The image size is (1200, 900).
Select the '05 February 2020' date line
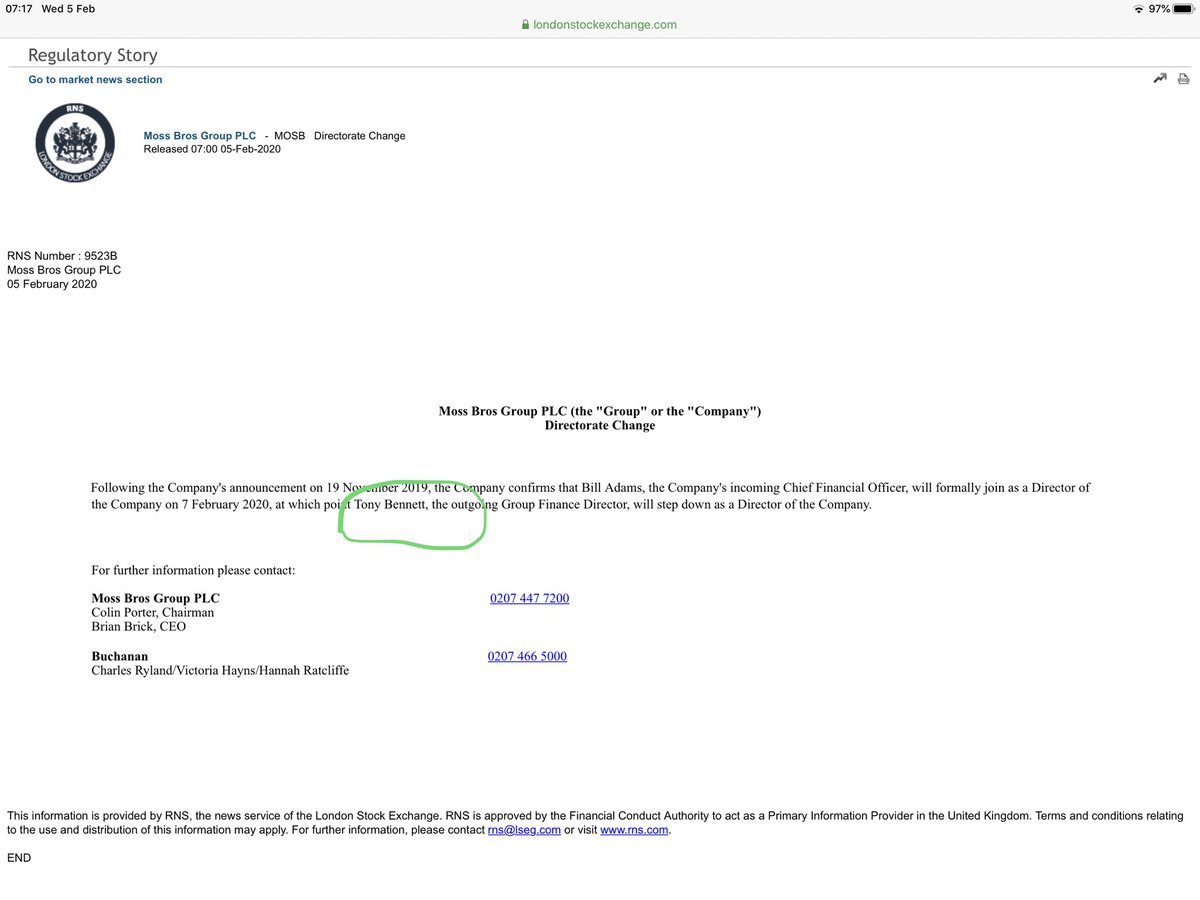click(x=52, y=284)
